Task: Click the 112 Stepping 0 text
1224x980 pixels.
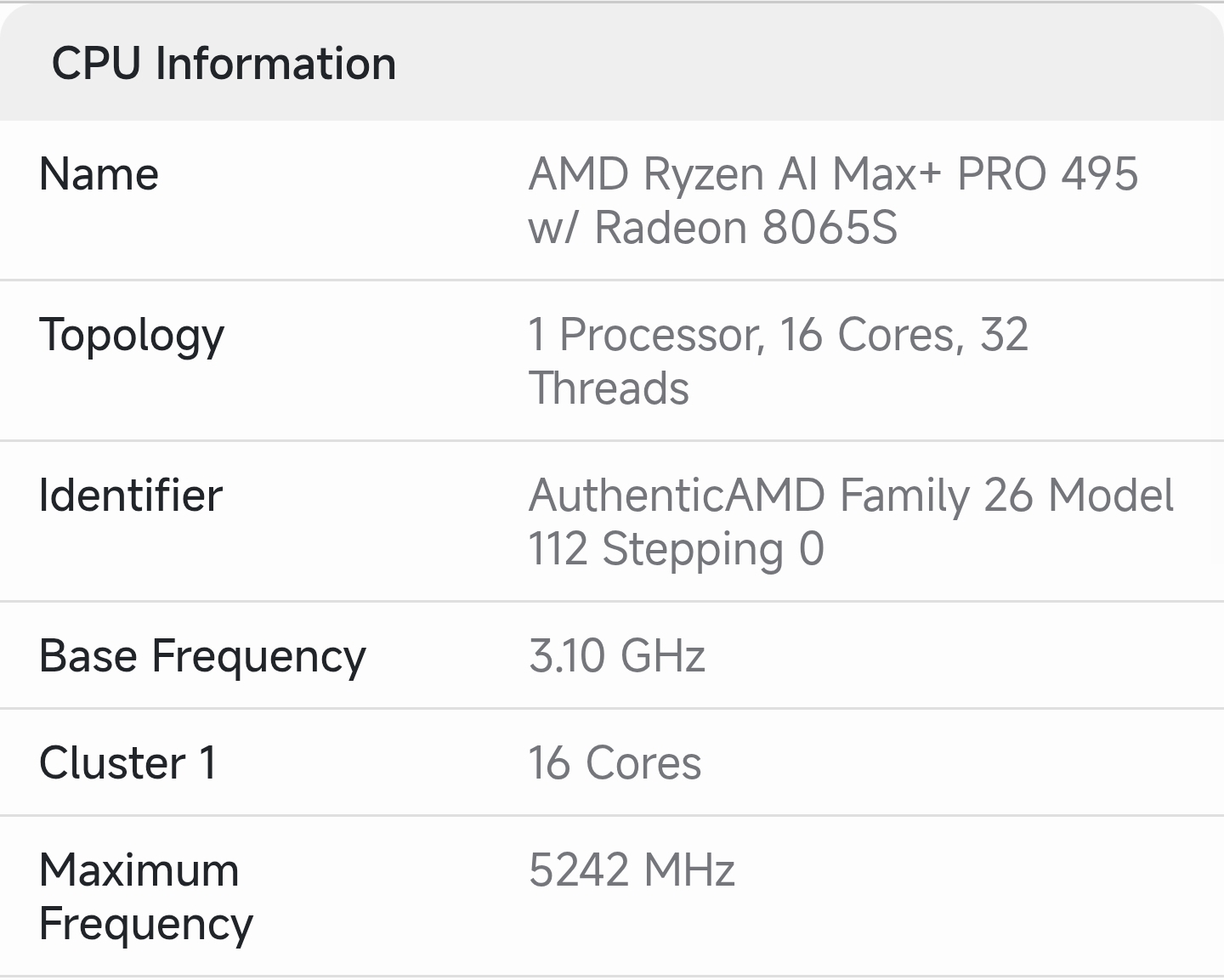Action: [677, 548]
